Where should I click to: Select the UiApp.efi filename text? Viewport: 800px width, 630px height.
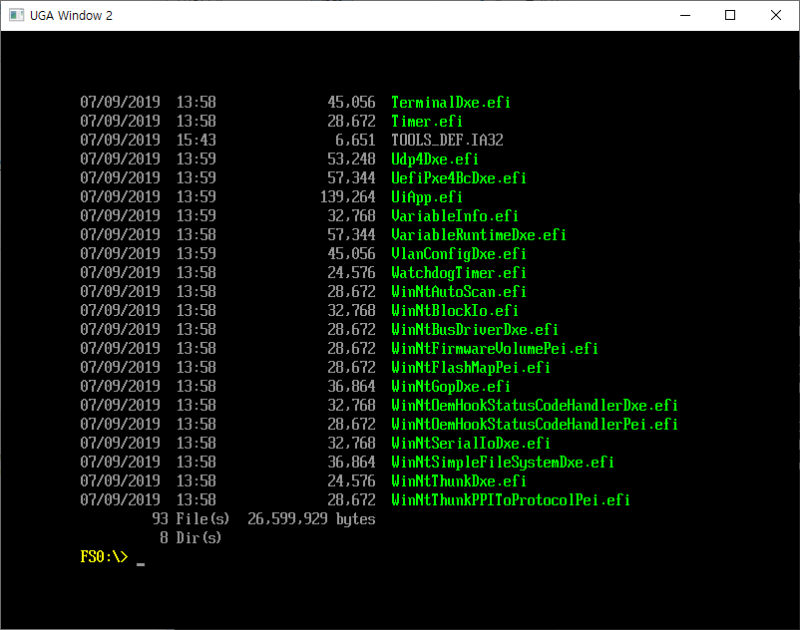click(427, 197)
